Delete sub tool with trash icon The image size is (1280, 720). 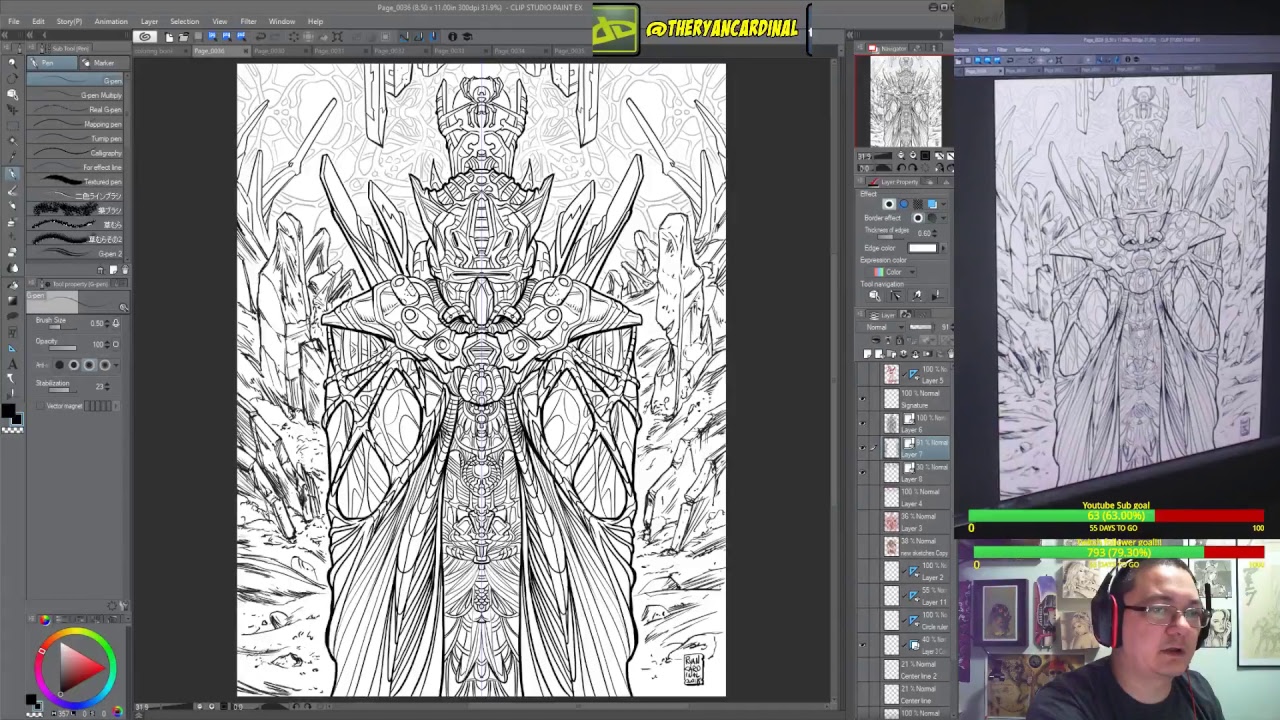pos(124,270)
